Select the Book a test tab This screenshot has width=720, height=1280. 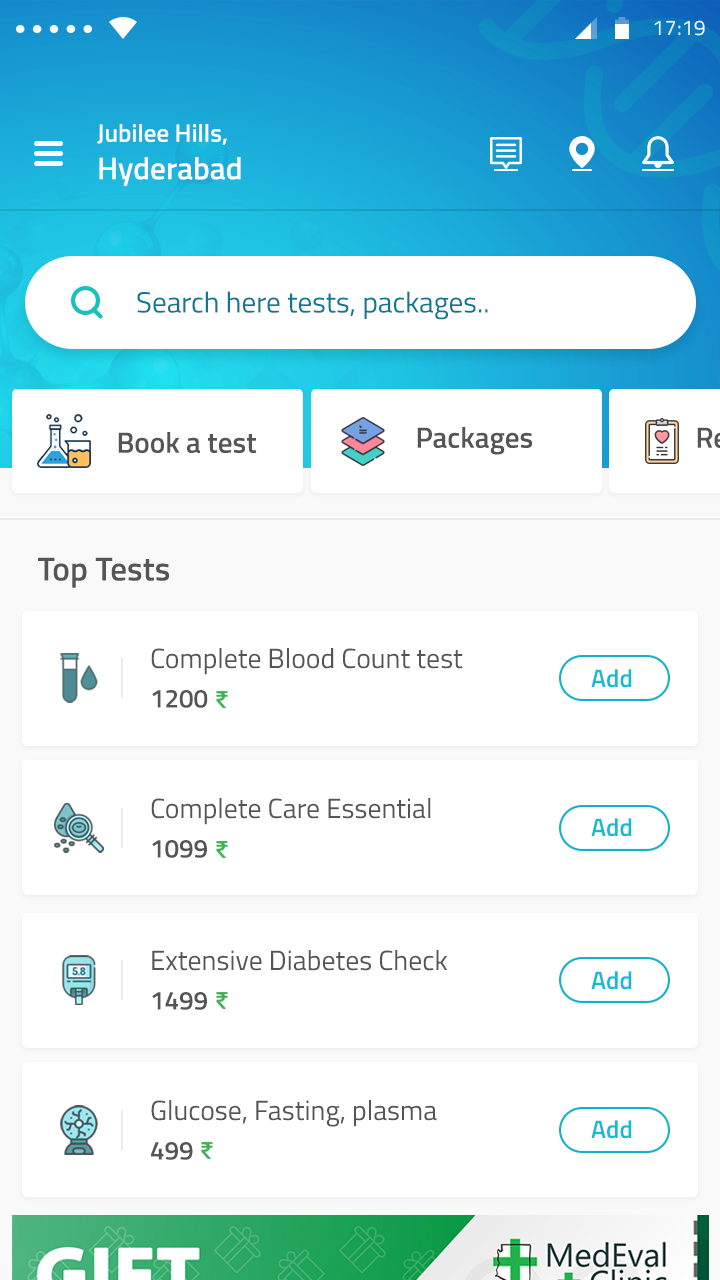pyautogui.click(x=157, y=442)
